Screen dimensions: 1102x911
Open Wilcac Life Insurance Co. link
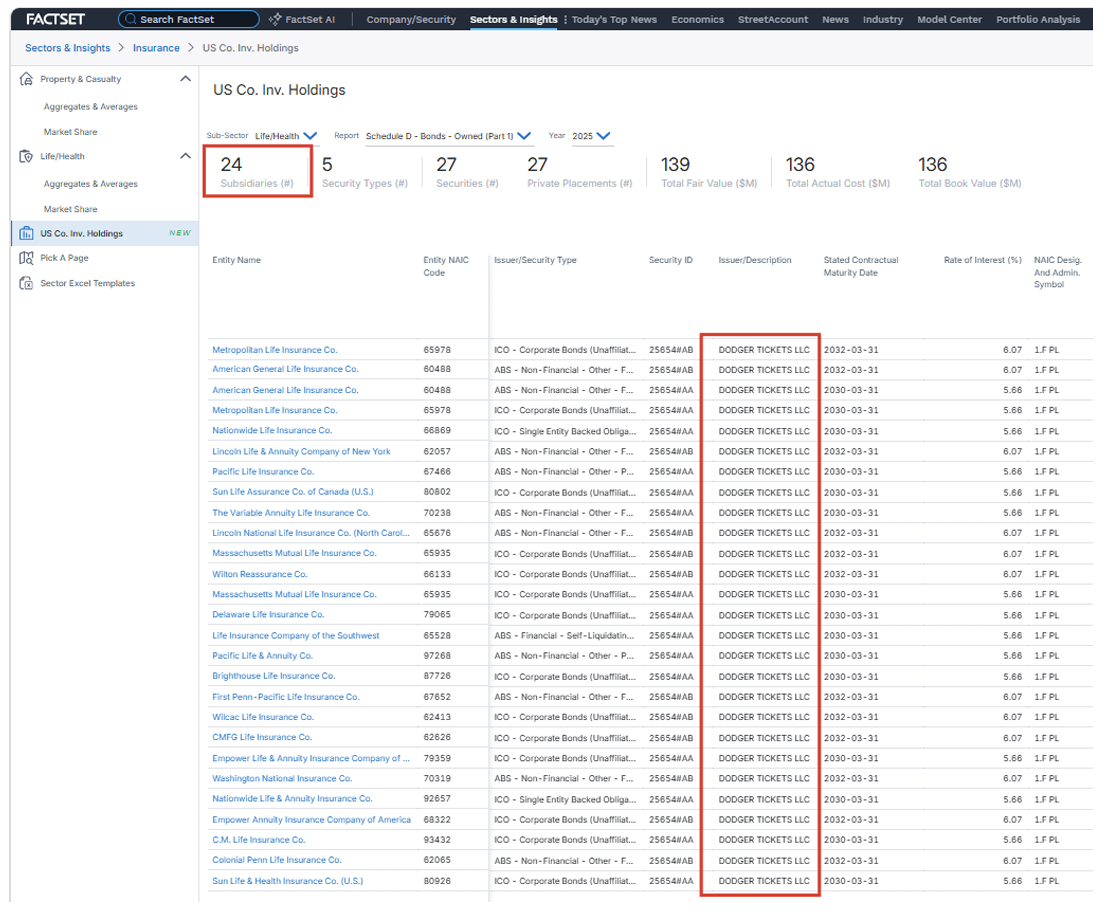(x=263, y=718)
